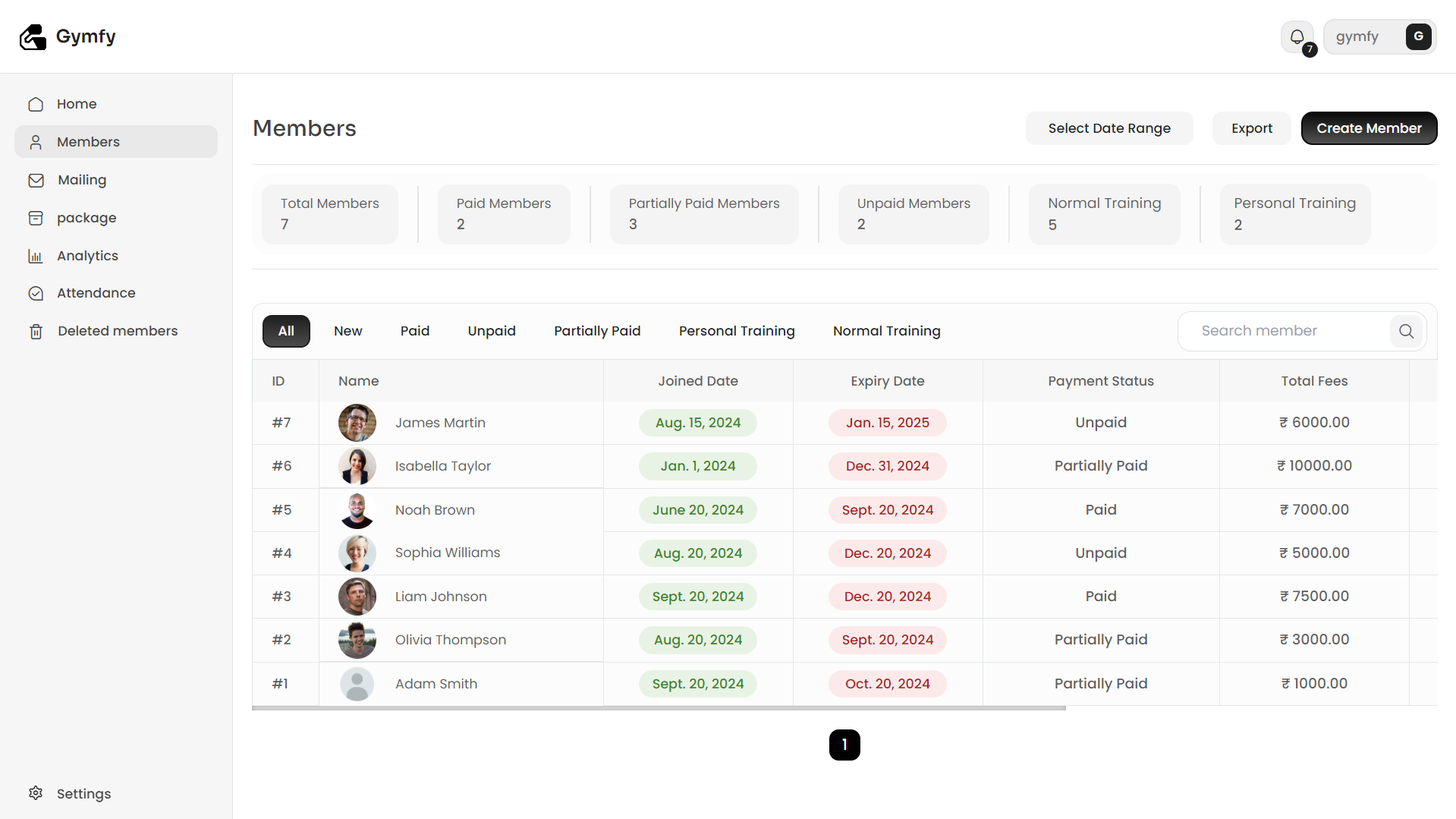Click the Gymfy logo
The height and width of the screenshot is (819, 1456).
tap(68, 36)
